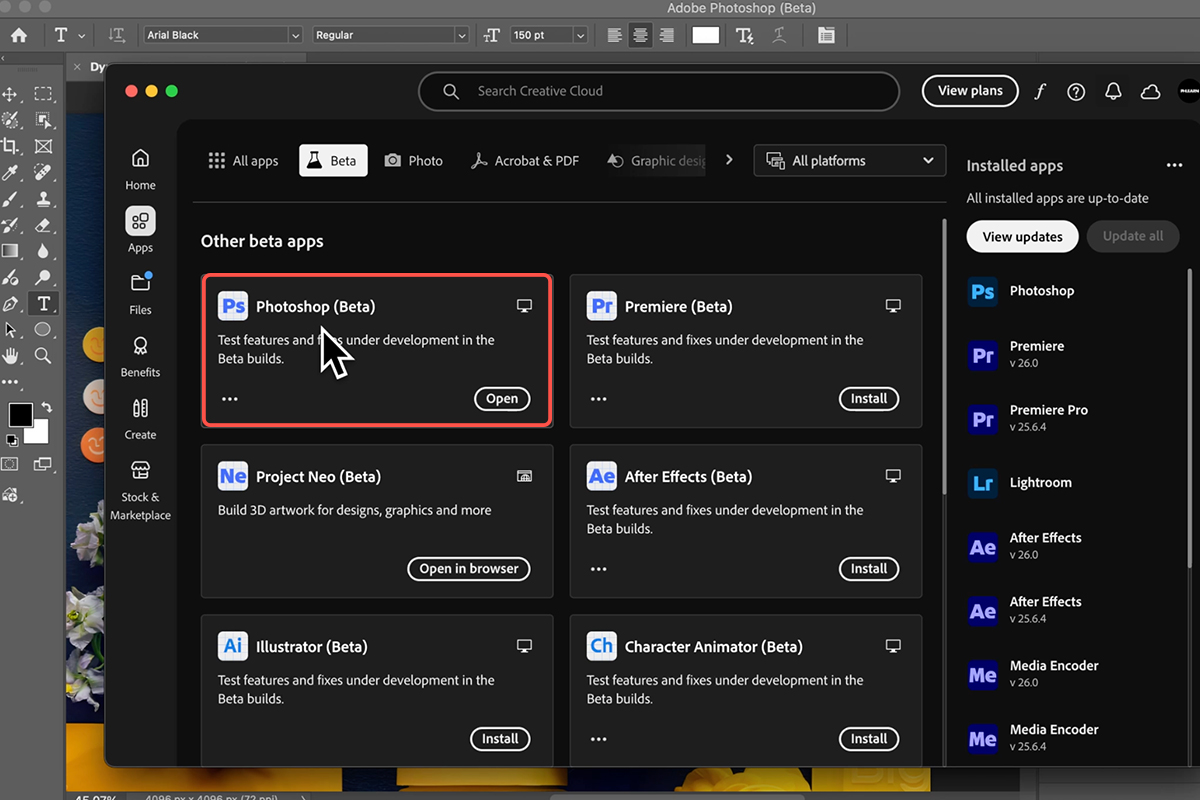The width and height of the screenshot is (1200, 800).
Task: Toggle right text alignment
Action: coord(666,35)
